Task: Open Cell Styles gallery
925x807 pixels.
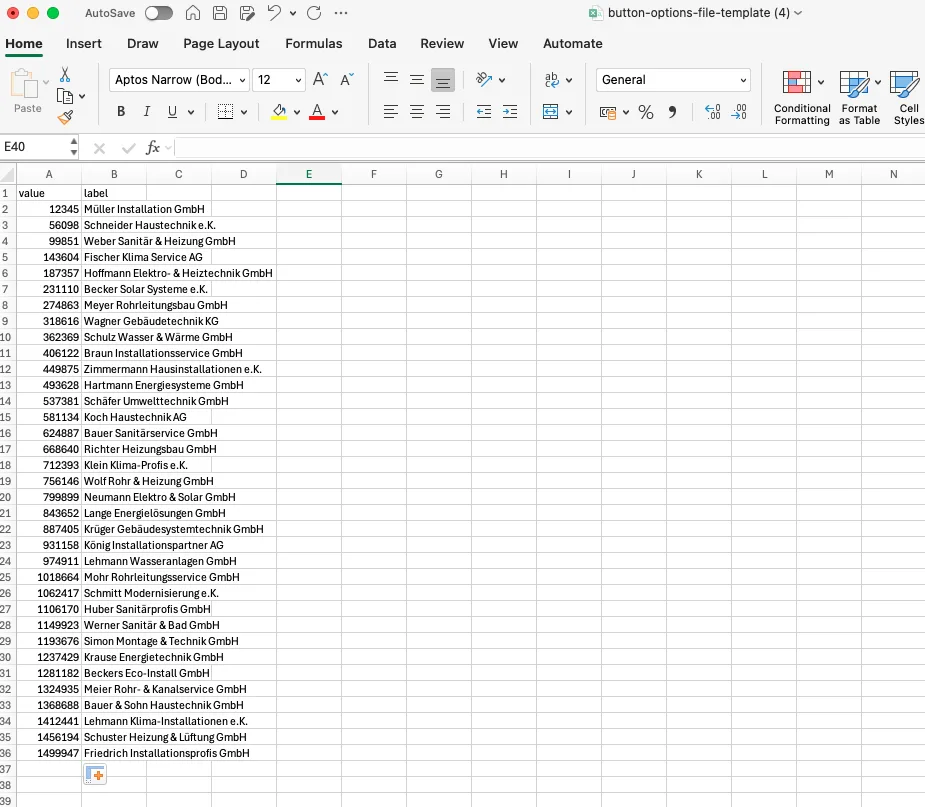Action: point(907,98)
